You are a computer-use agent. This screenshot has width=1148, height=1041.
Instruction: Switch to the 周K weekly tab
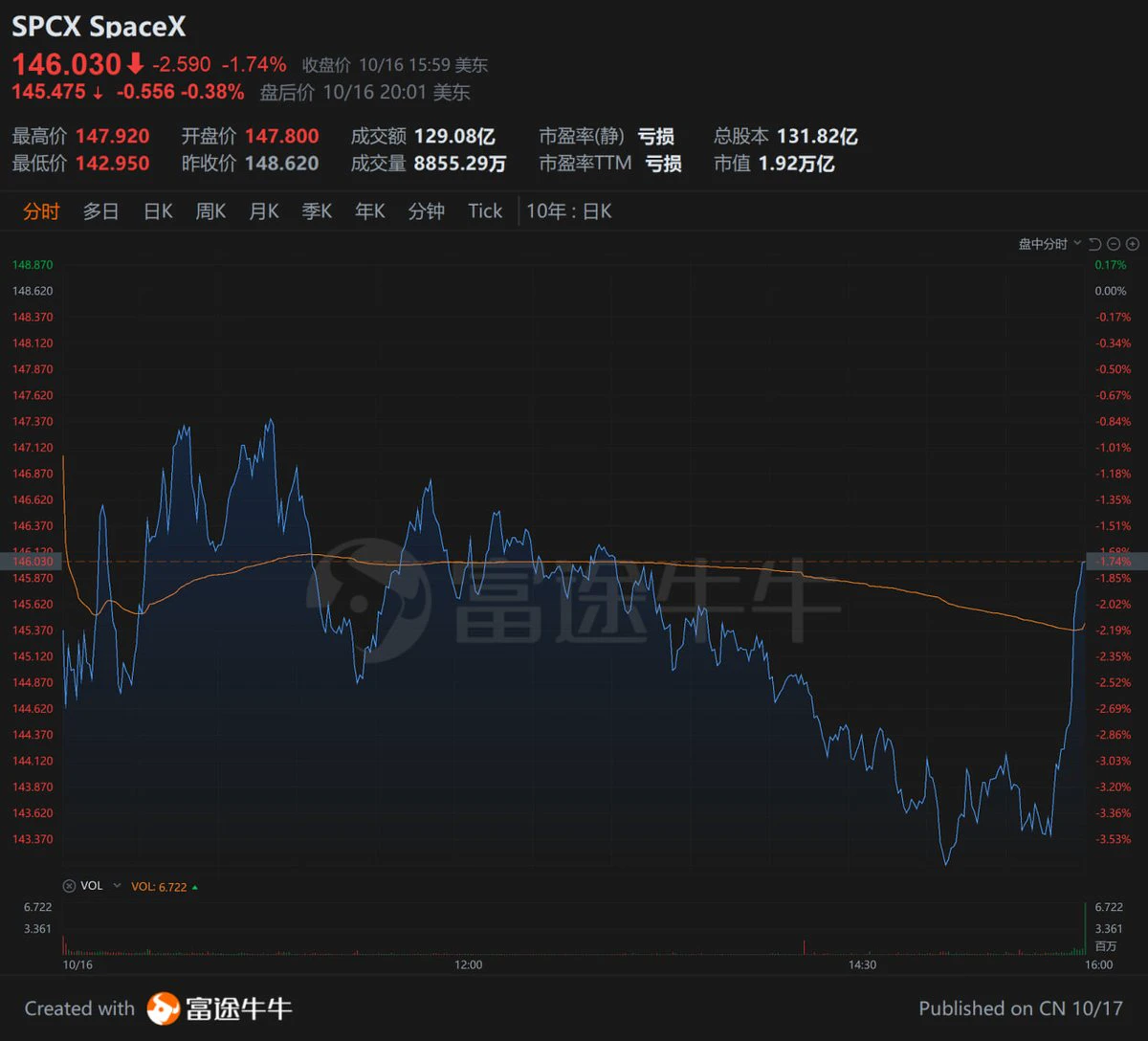coord(210,211)
